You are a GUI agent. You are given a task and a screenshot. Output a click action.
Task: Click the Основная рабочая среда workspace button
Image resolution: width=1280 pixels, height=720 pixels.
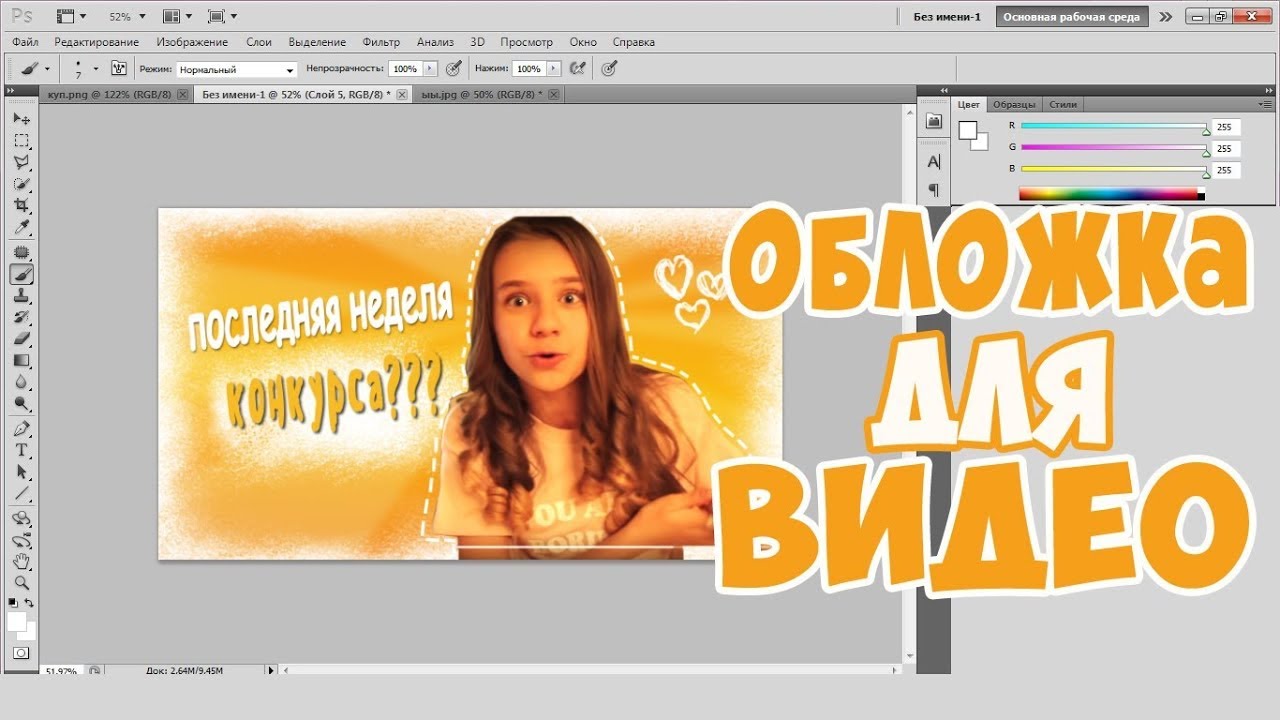tap(1071, 17)
